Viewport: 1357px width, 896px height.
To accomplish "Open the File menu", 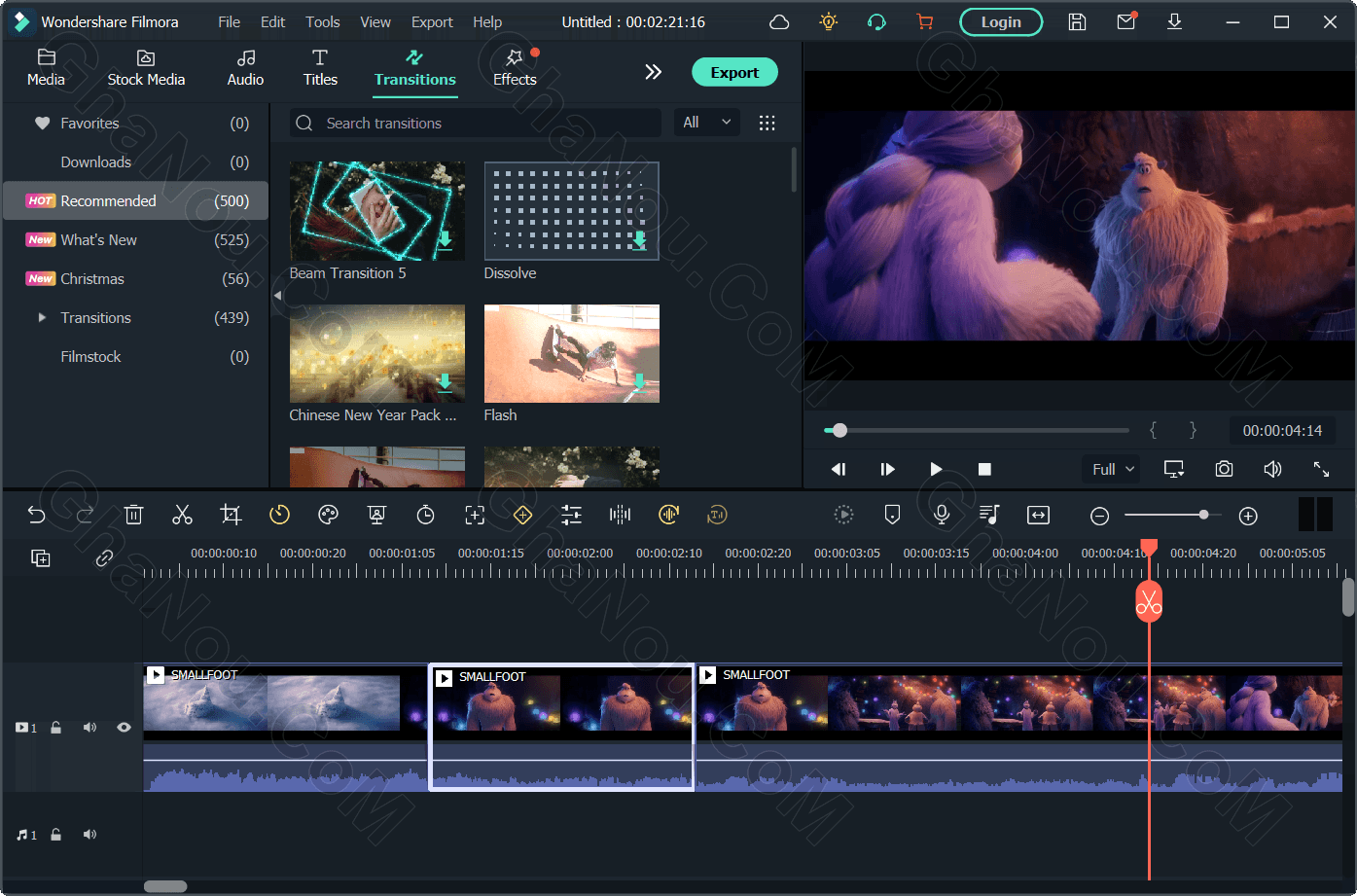I will pos(229,22).
